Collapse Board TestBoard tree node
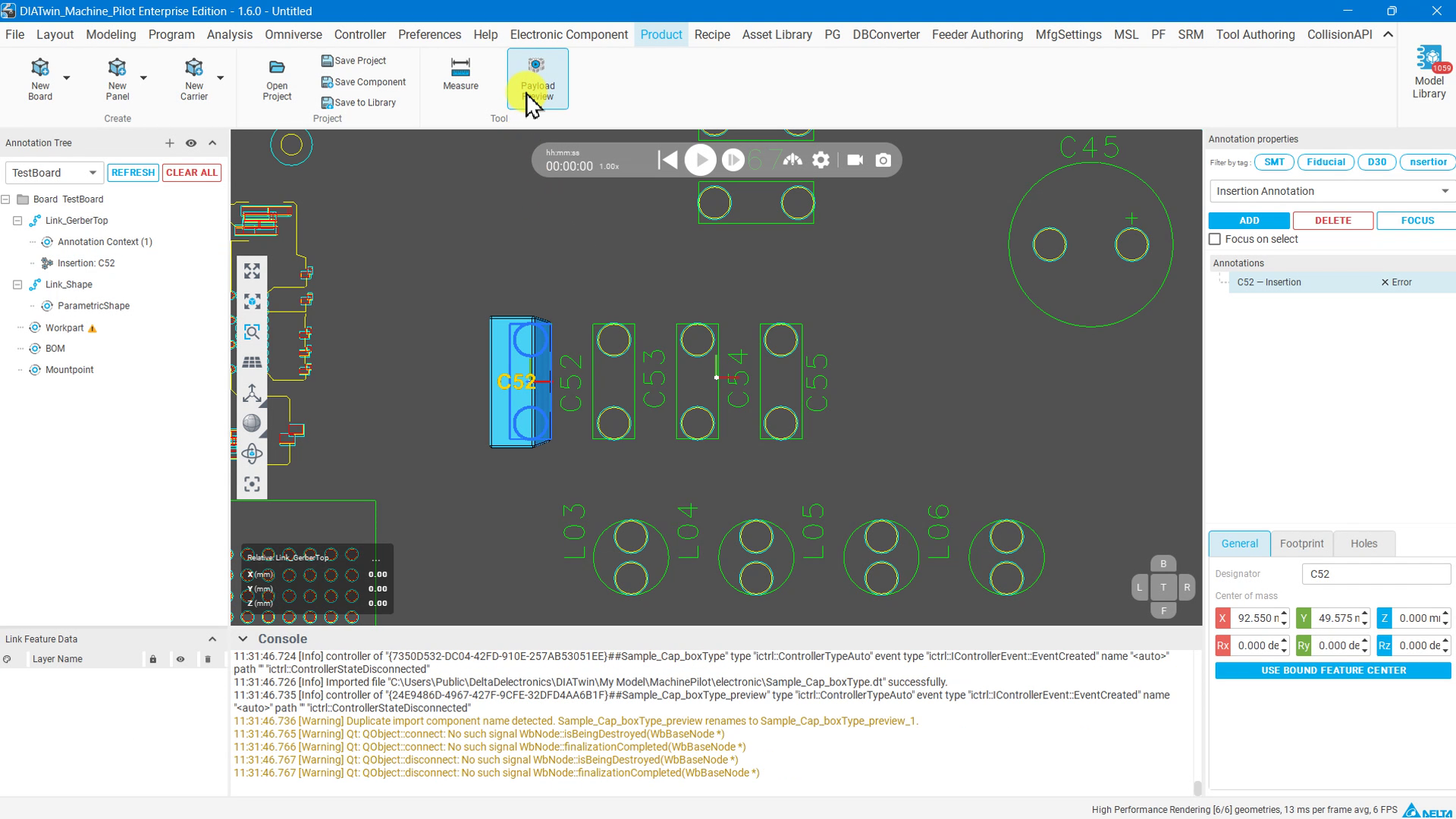This screenshot has height=819, width=1456. pos(6,199)
